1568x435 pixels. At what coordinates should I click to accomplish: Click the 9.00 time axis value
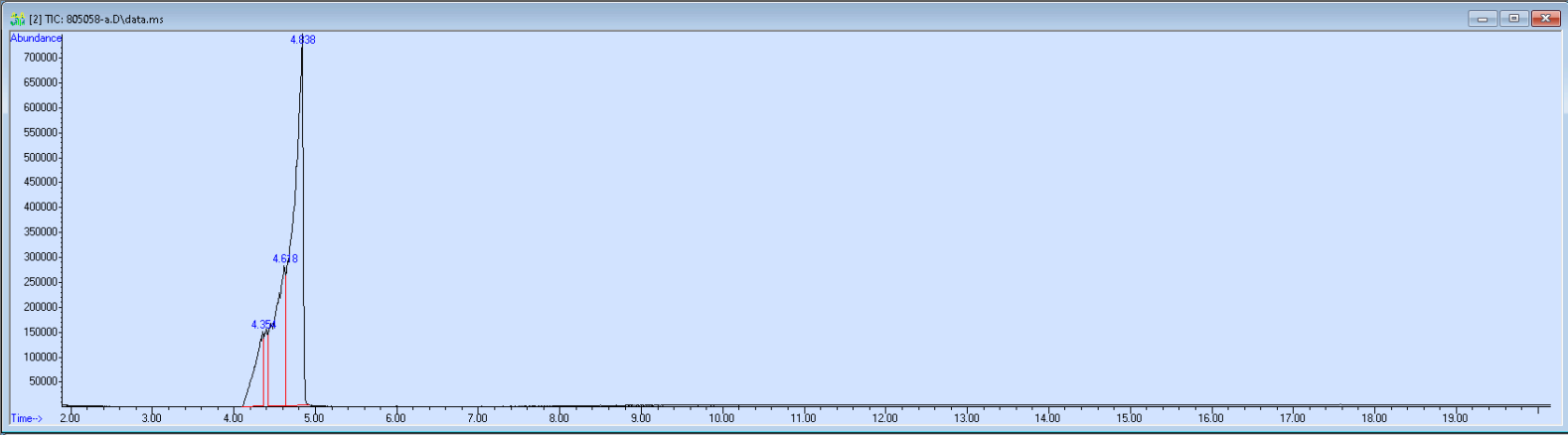640,418
